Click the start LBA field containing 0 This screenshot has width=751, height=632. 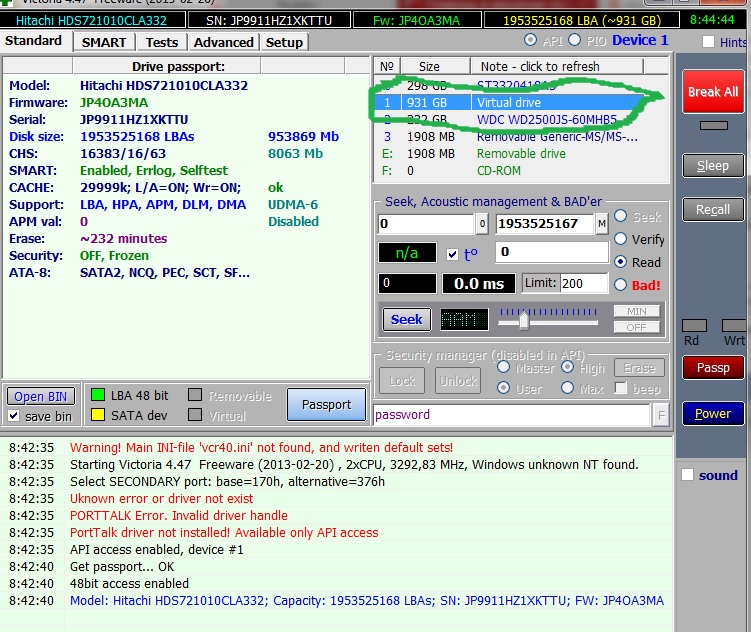(x=426, y=224)
